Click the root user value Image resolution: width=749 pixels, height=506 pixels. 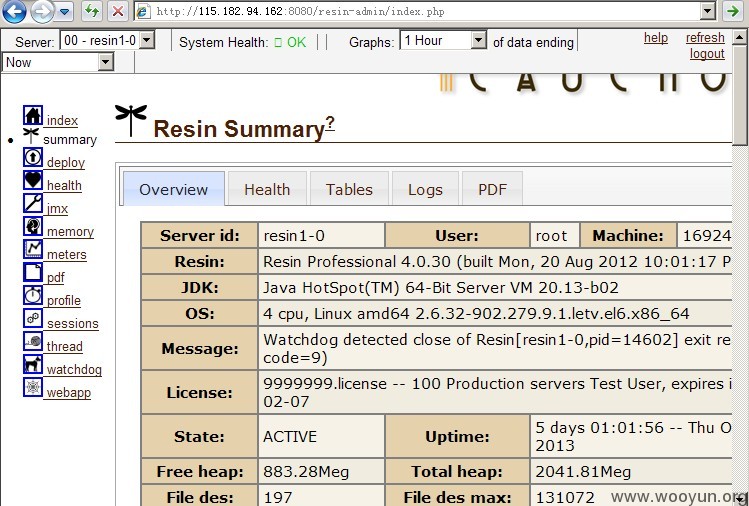[x=551, y=236]
